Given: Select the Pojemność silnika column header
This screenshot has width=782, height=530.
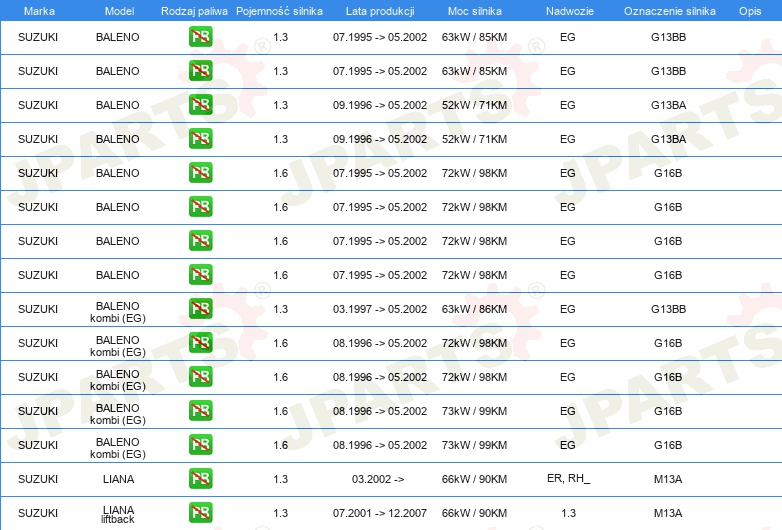Looking at the screenshot, I should pos(279,11).
